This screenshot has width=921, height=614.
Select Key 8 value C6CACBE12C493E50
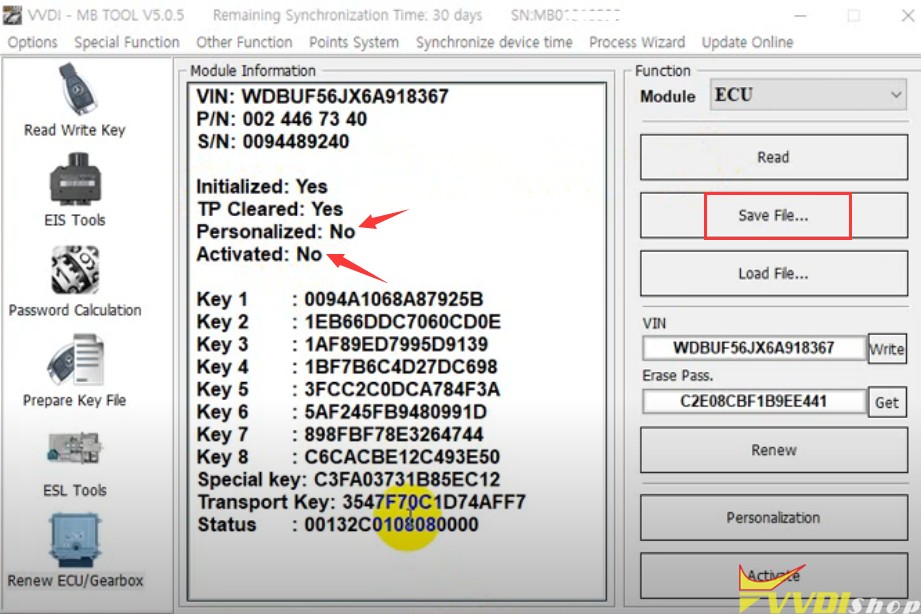coord(402,457)
